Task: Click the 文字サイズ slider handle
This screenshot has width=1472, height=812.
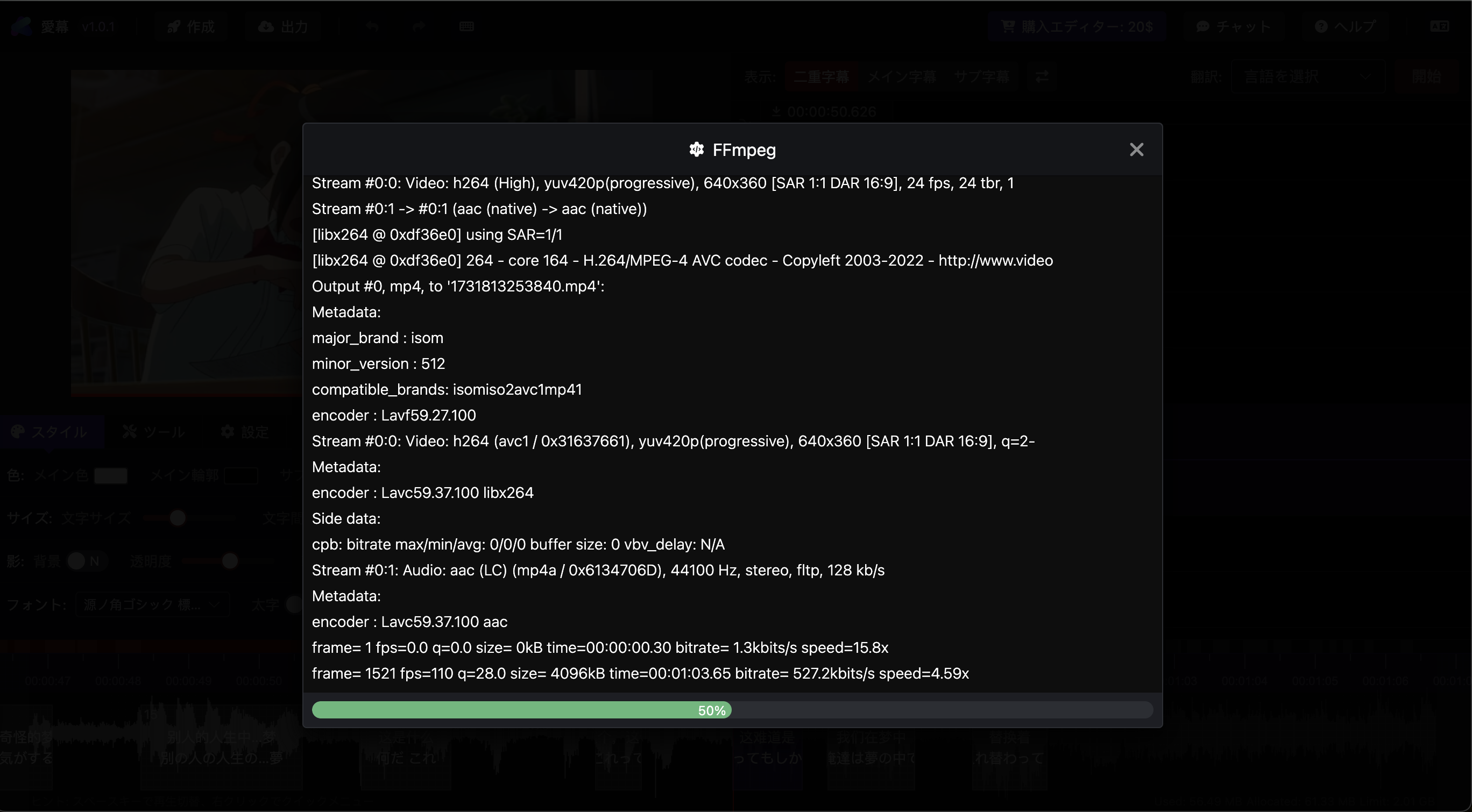Action: click(x=178, y=518)
